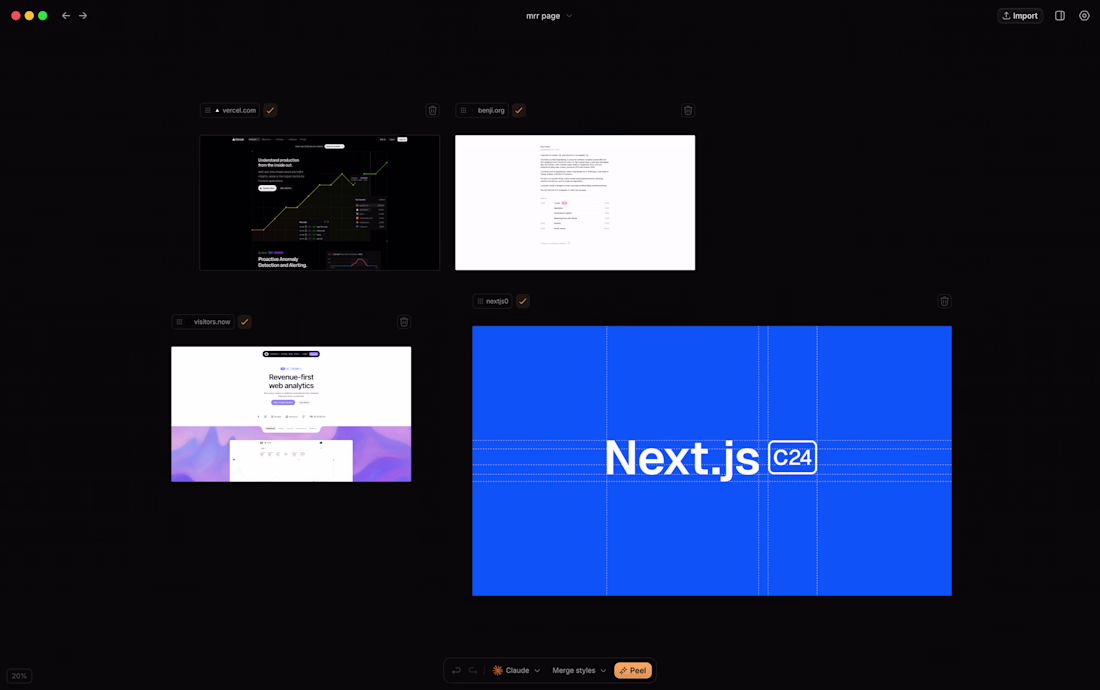Image resolution: width=1100 pixels, height=690 pixels.
Task: Open the mrr page title dropdown
Action: 549,15
